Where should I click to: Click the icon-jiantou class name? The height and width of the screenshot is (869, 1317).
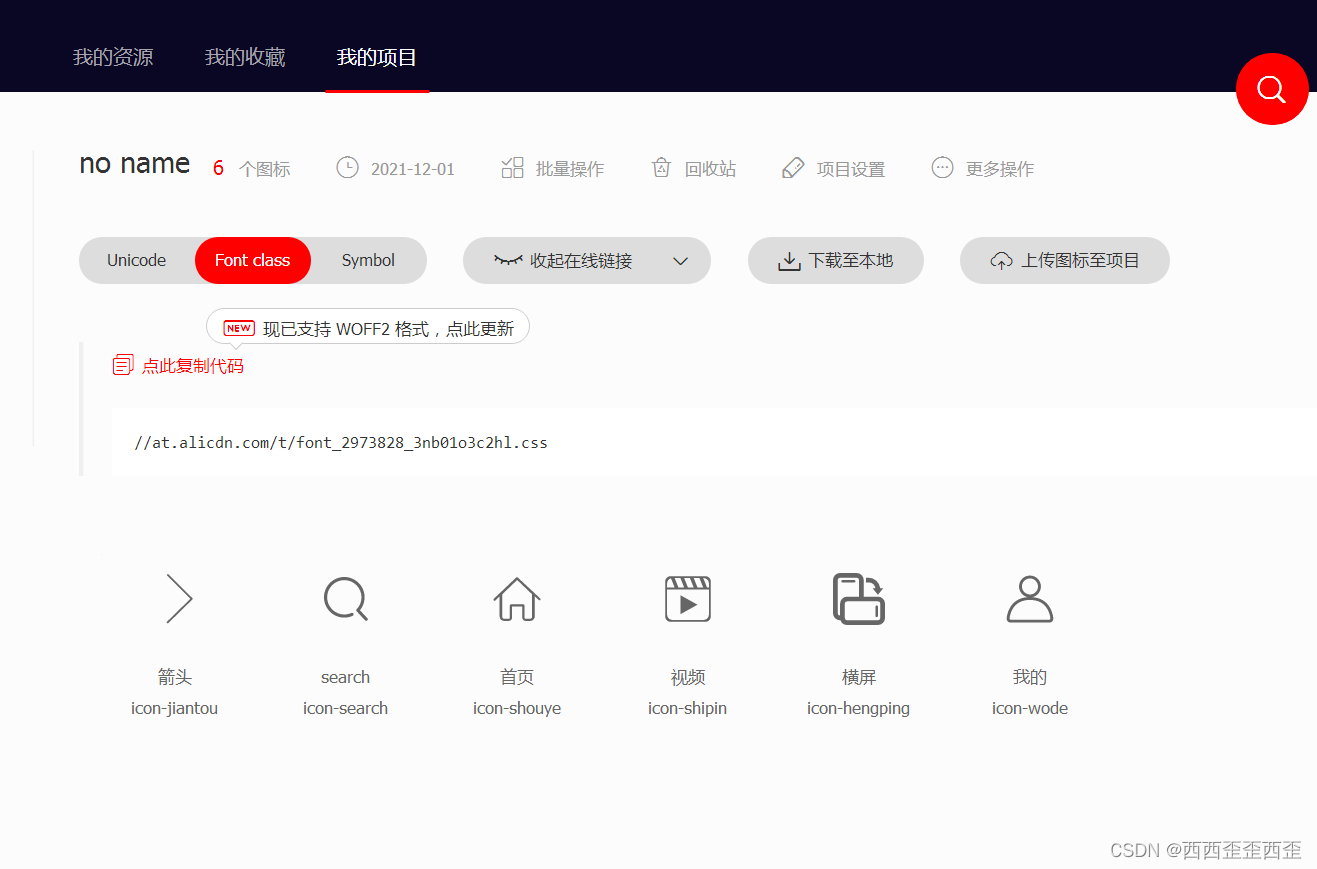click(x=174, y=708)
